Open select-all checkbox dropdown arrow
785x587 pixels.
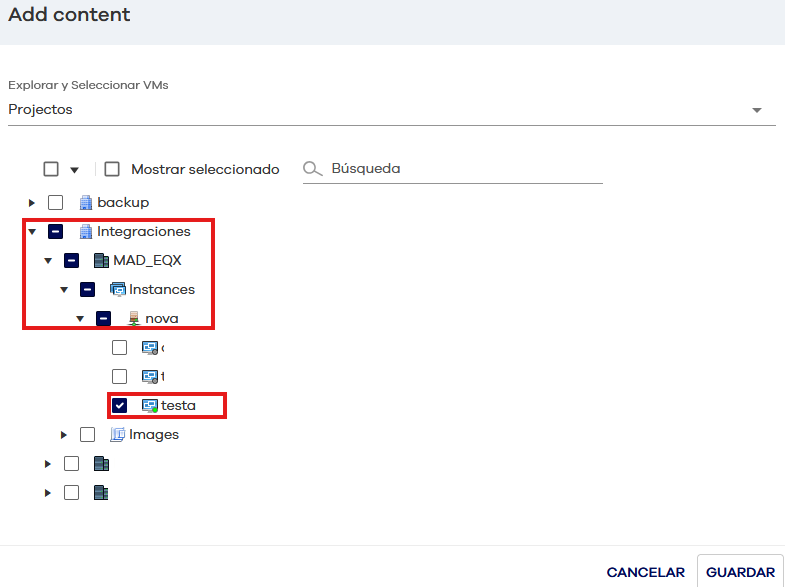74,170
